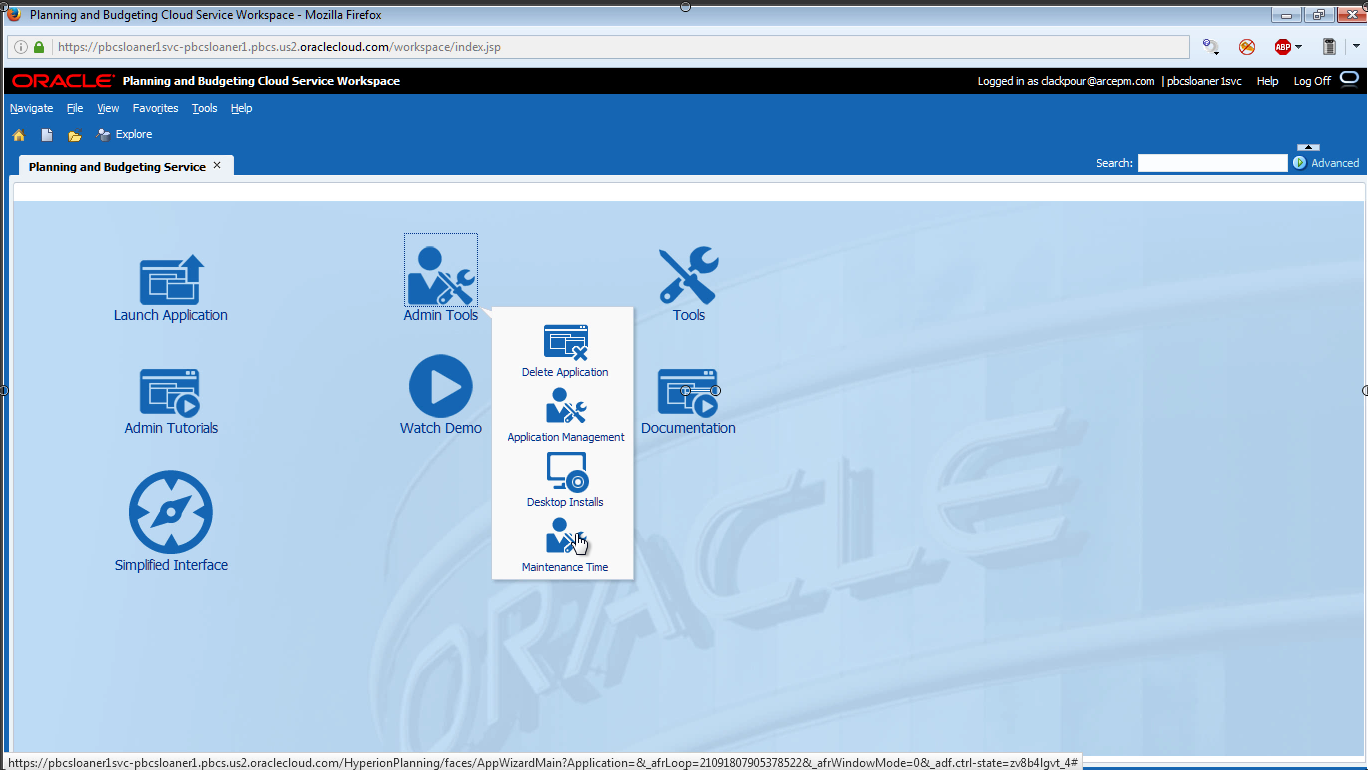The width and height of the screenshot is (1368, 770).
Task: Click the green padlock security icon
Action: [x=39, y=47]
